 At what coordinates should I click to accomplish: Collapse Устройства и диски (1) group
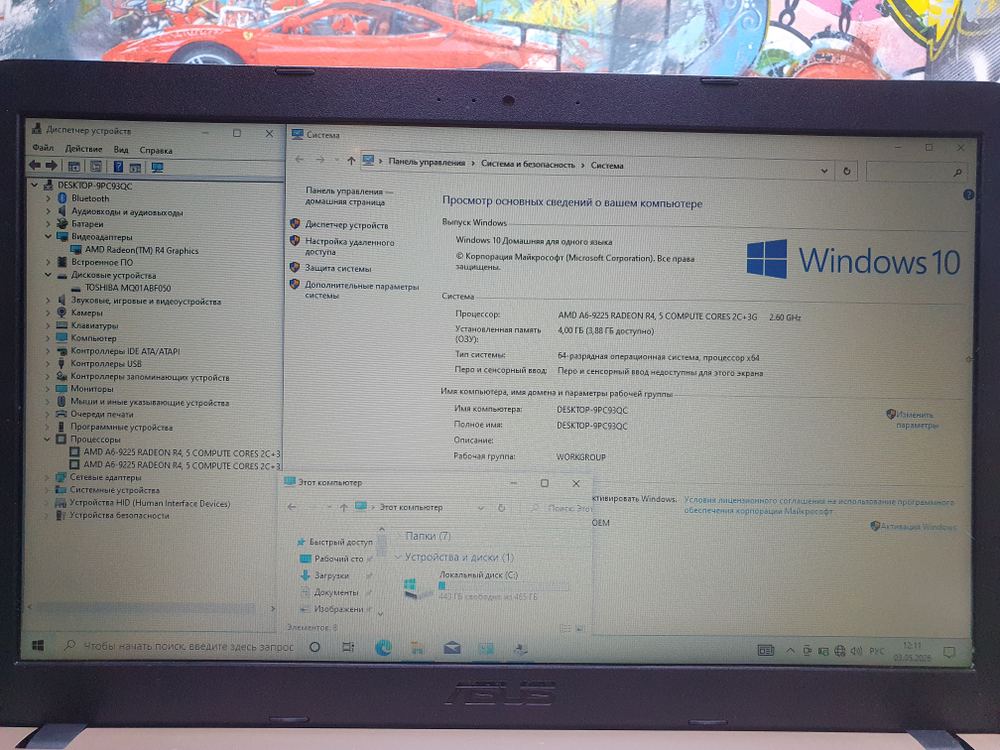[x=398, y=557]
